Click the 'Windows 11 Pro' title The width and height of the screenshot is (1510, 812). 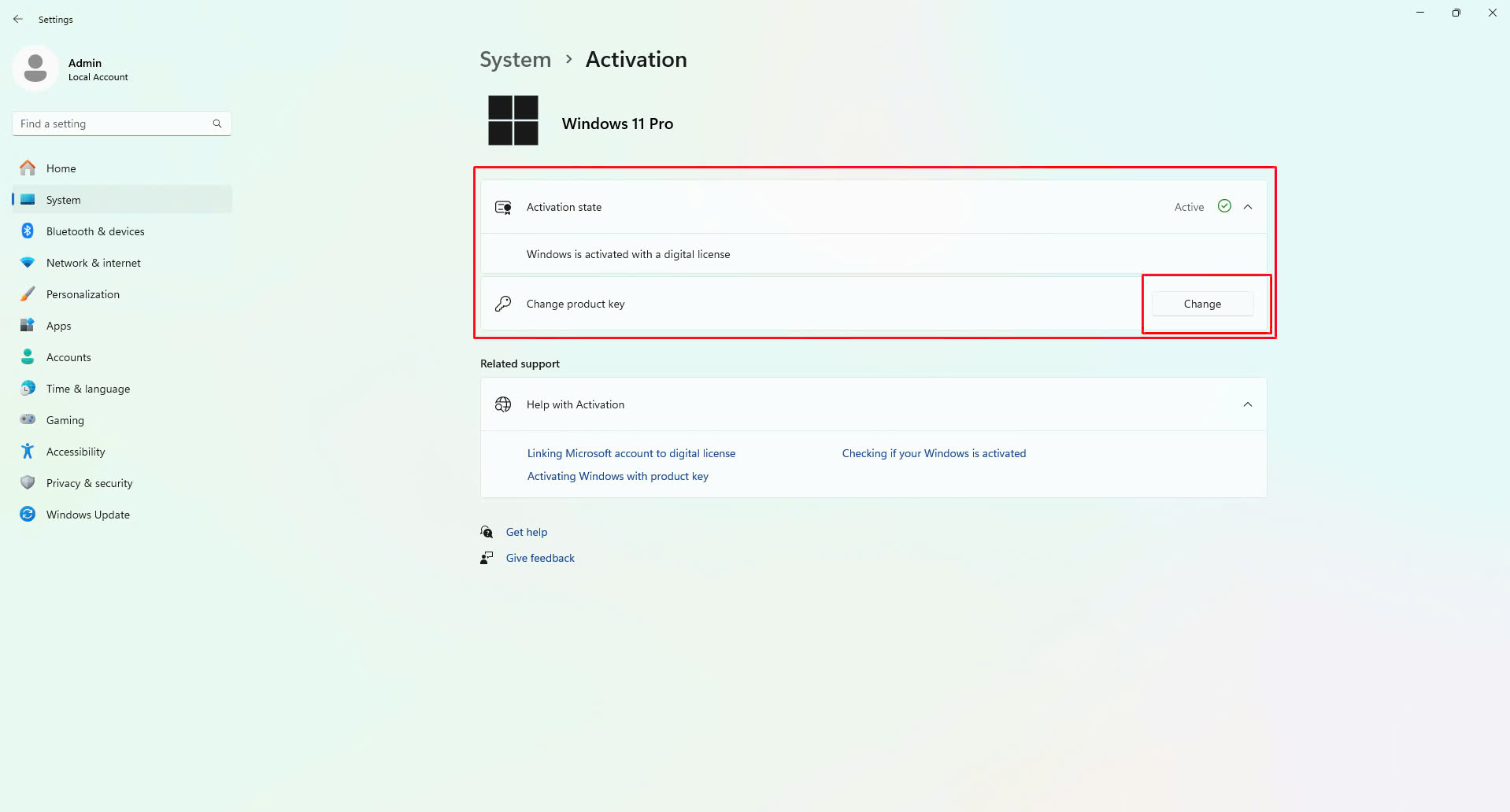617,124
